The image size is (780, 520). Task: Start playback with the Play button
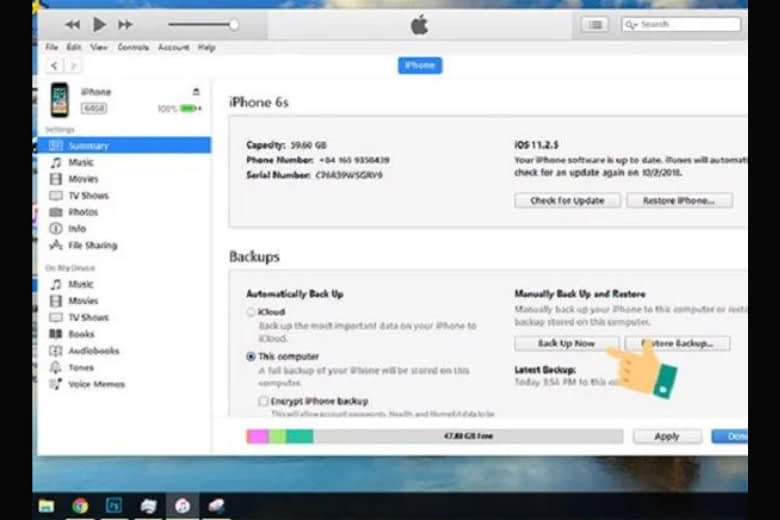(99, 24)
